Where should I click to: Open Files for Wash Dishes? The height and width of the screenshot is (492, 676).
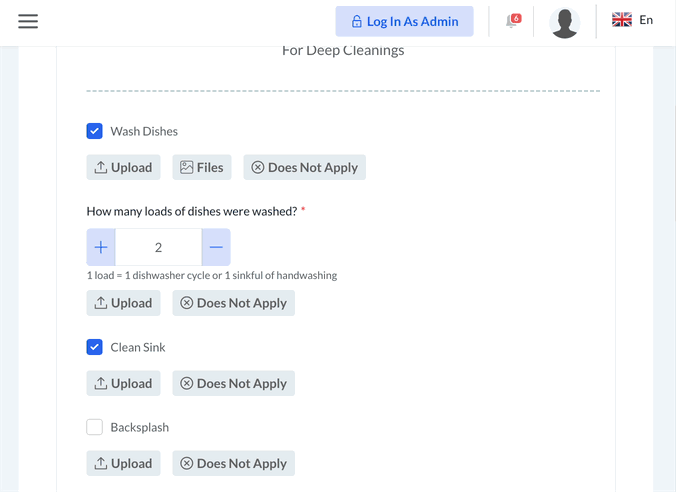(202, 168)
